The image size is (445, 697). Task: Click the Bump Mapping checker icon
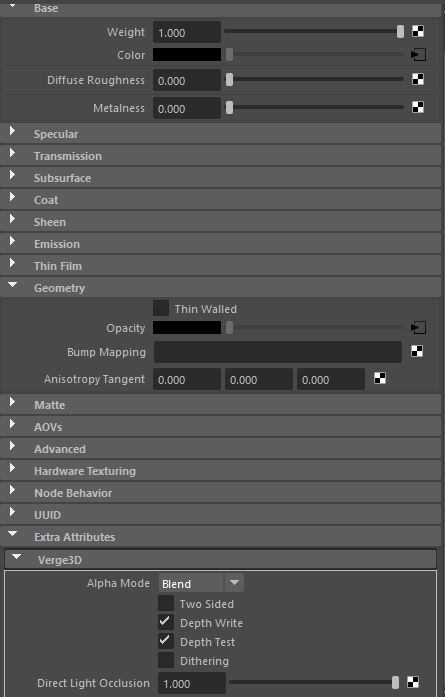pyautogui.click(x=417, y=351)
